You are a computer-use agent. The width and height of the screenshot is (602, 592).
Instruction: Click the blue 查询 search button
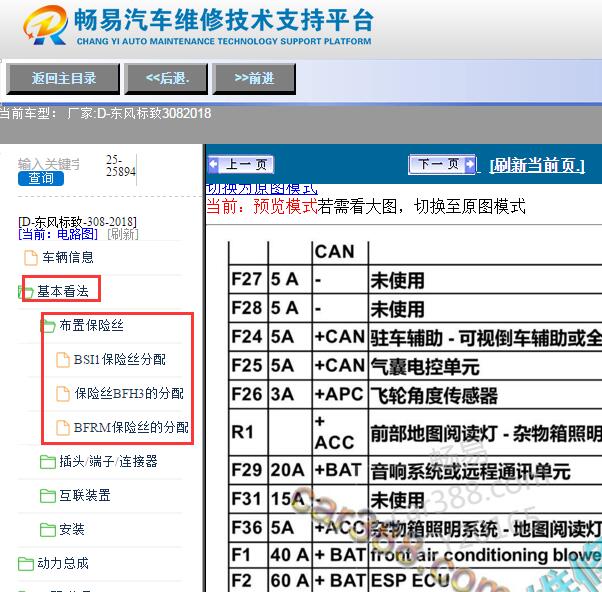(41, 178)
